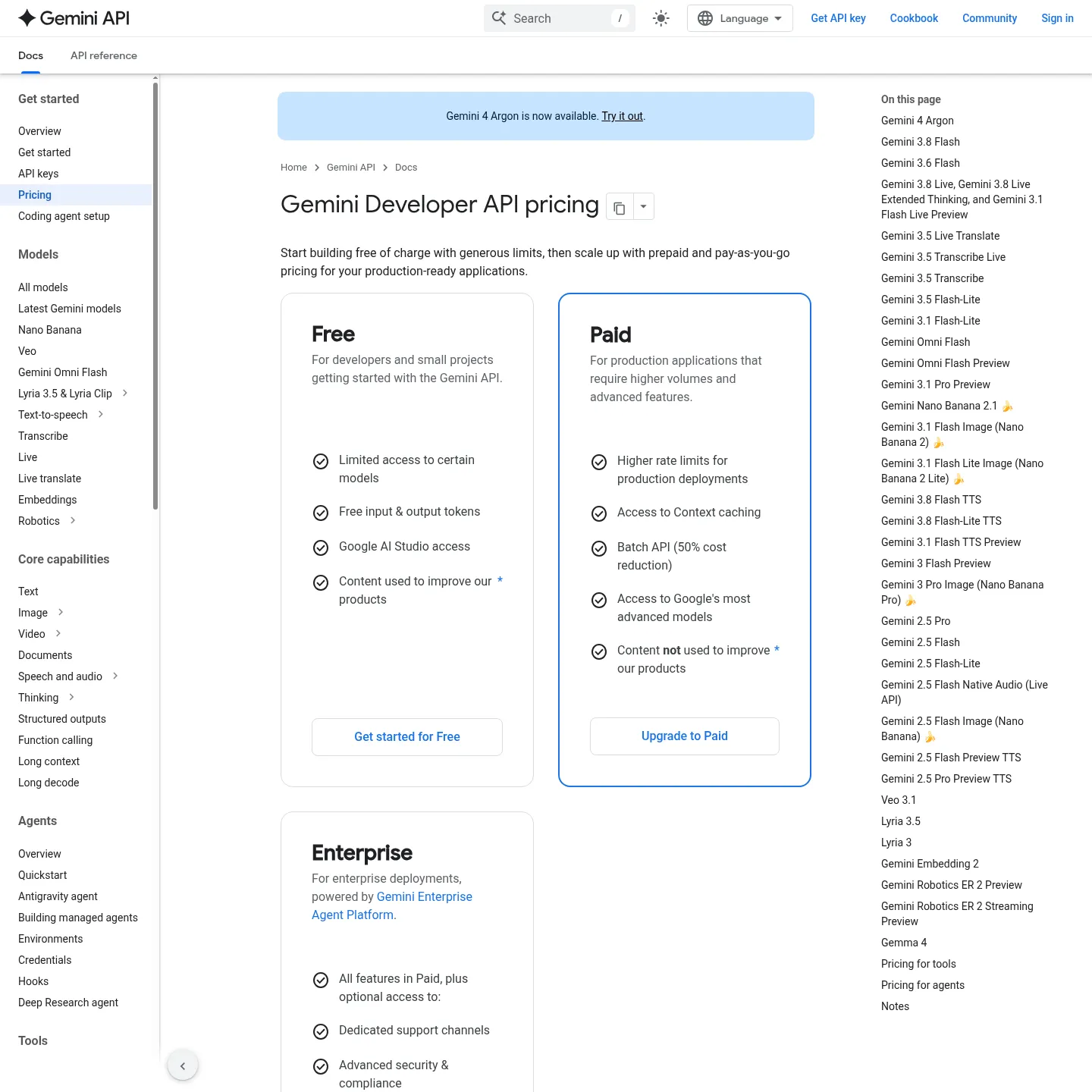This screenshot has height=1092, width=1092.
Task: Expand the Robotics sidebar section
Action: (x=73, y=520)
